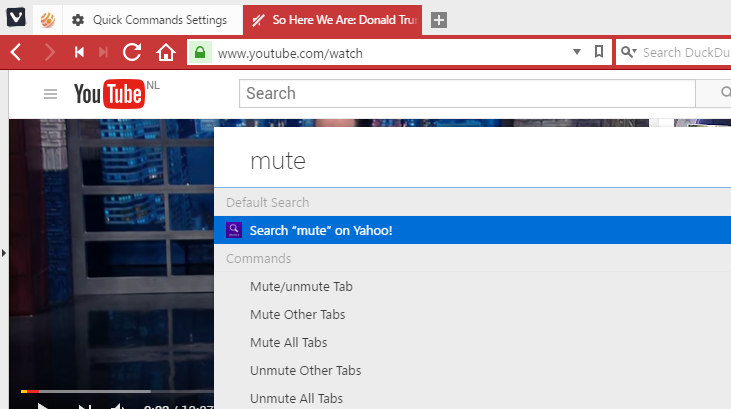Select Search "mute" on Yahoo!
Viewport: 731px width, 409px height.
point(472,230)
